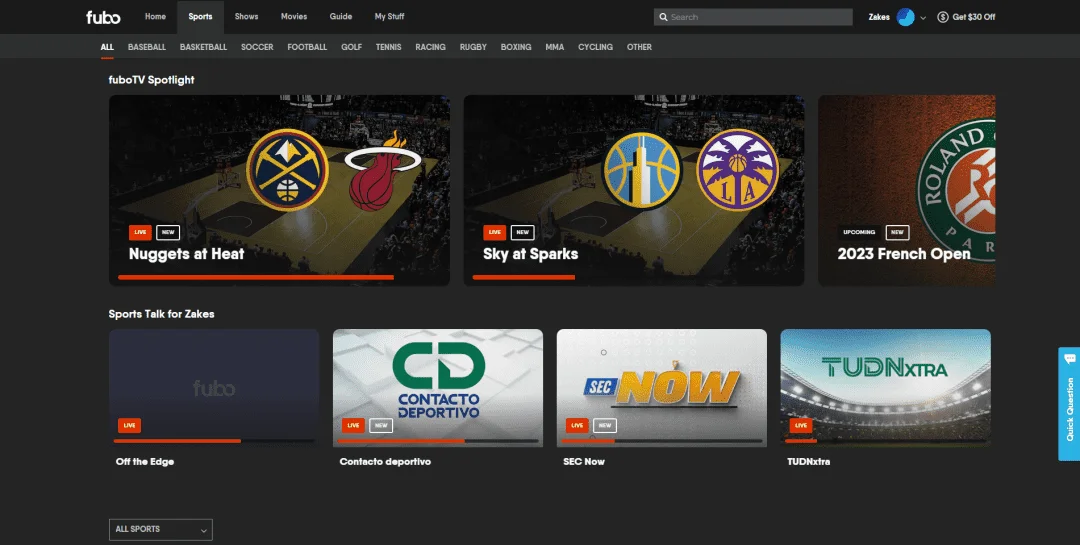Click the Chicago Sky team logo
The image size is (1080, 545).
coord(642,170)
